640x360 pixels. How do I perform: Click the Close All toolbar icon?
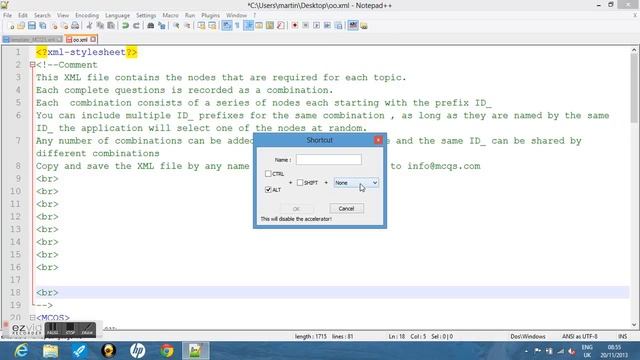pos(64,26)
